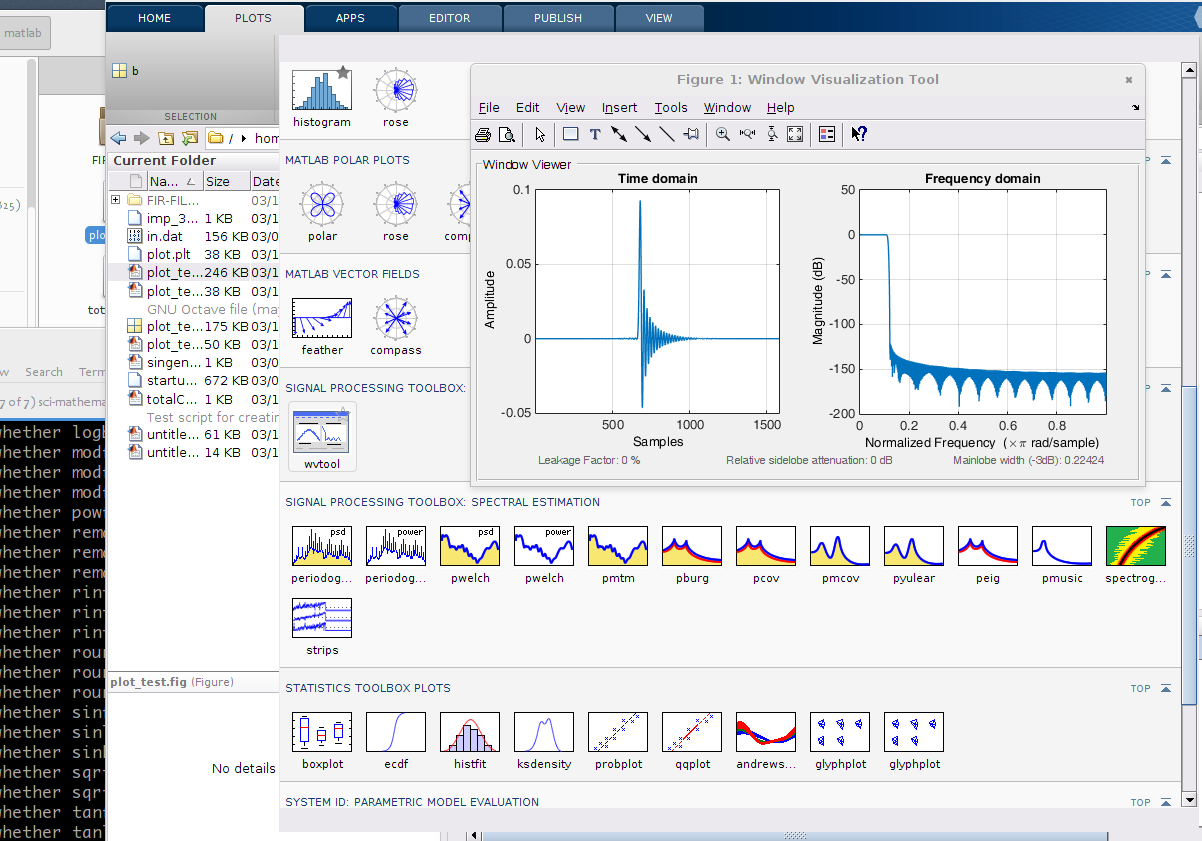
Task: Open the EDITOR tab
Action: (450, 18)
